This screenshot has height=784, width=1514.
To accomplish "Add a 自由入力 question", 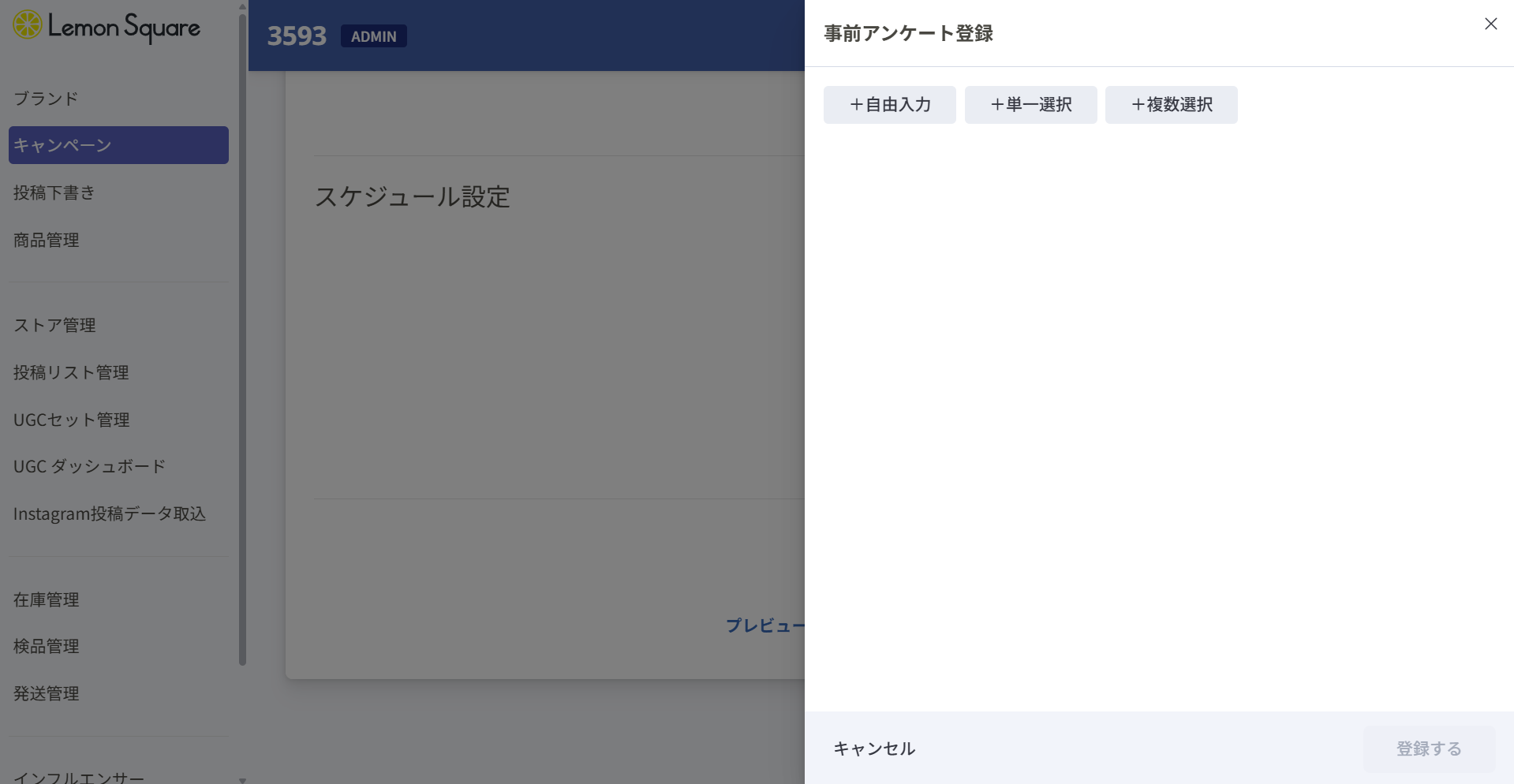I will point(889,105).
